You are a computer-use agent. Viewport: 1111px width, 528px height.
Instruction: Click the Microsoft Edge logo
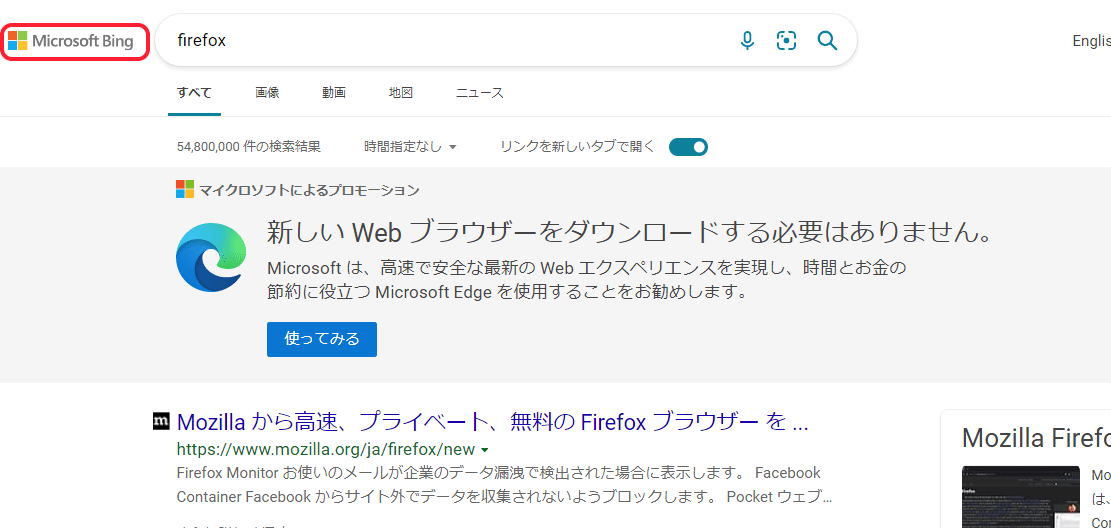pyautogui.click(x=211, y=257)
